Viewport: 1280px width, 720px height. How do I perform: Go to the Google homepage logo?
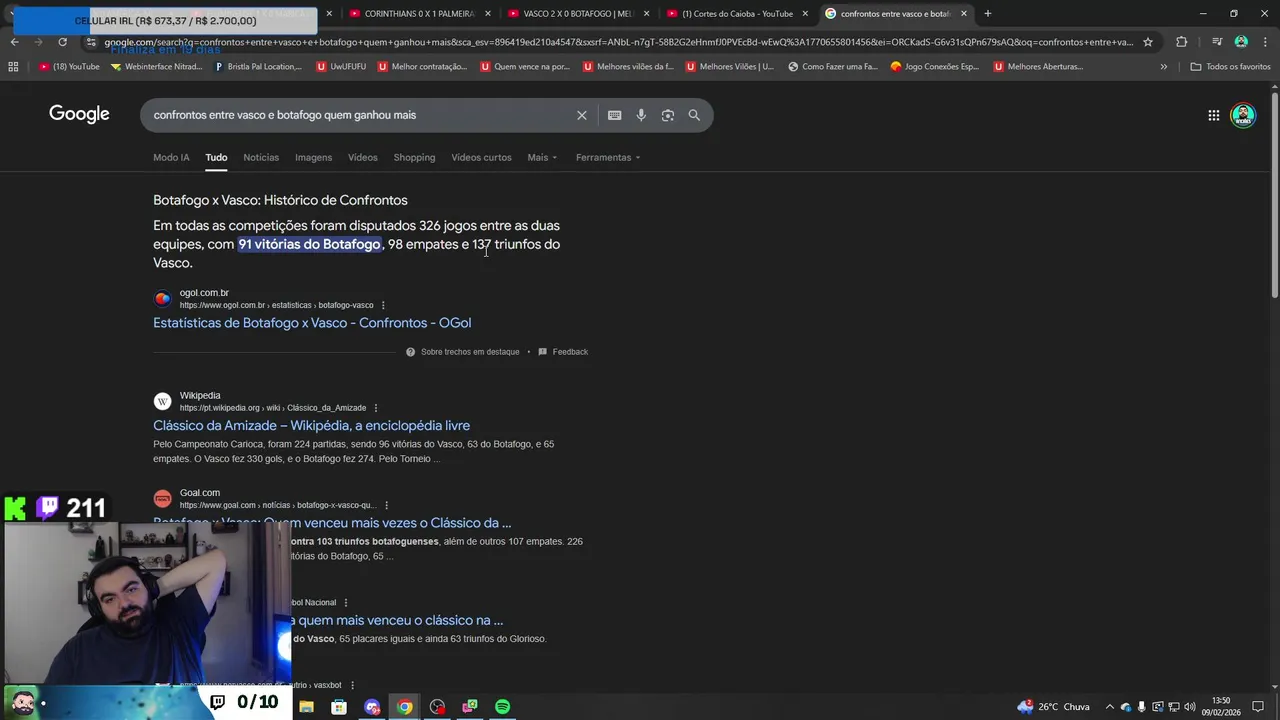click(79, 114)
